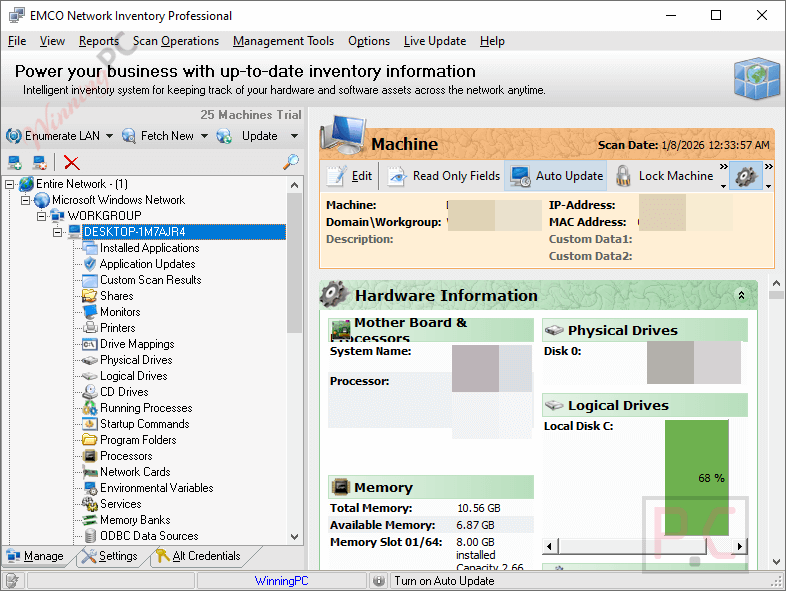Select the Network Cards node
The height and width of the screenshot is (591, 786).
(x=135, y=472)
